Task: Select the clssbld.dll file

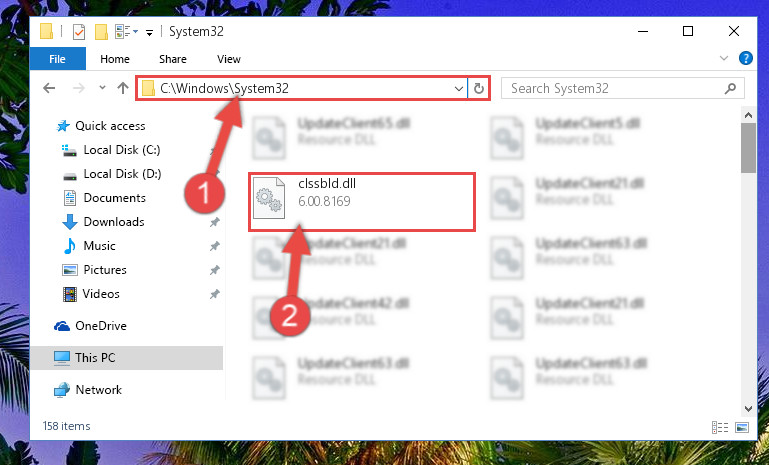Action: click(362, 202)
